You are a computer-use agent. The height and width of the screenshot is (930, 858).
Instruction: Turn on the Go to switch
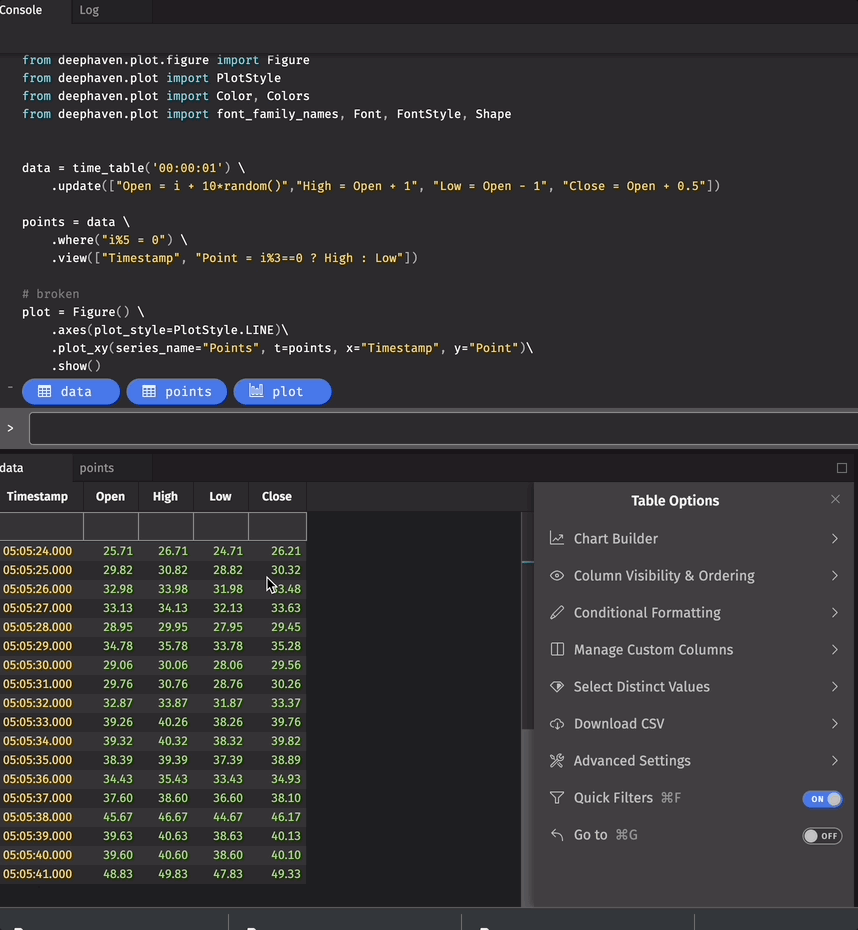tap(822, 836)
